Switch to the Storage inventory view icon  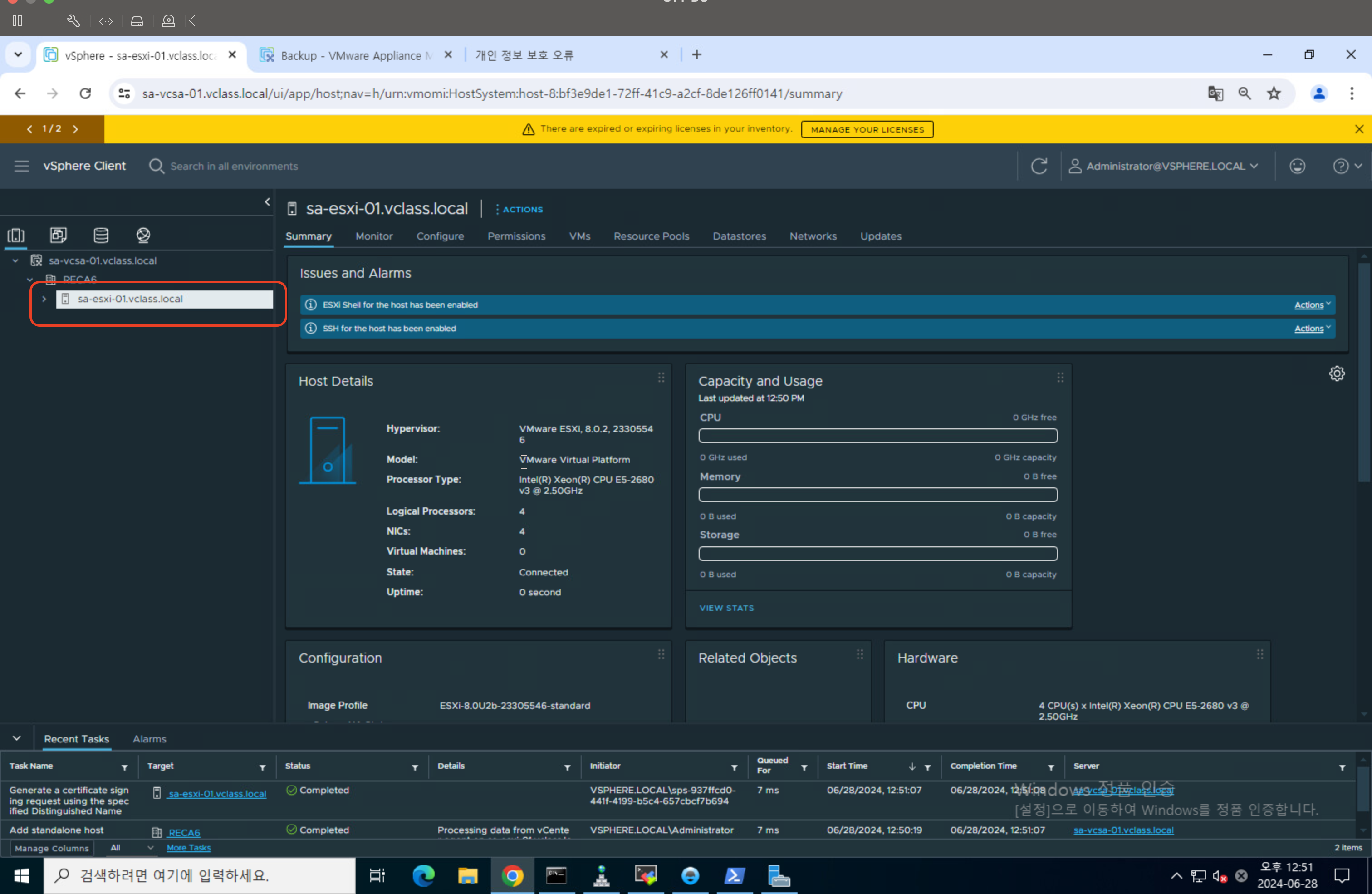click(101, 236)
